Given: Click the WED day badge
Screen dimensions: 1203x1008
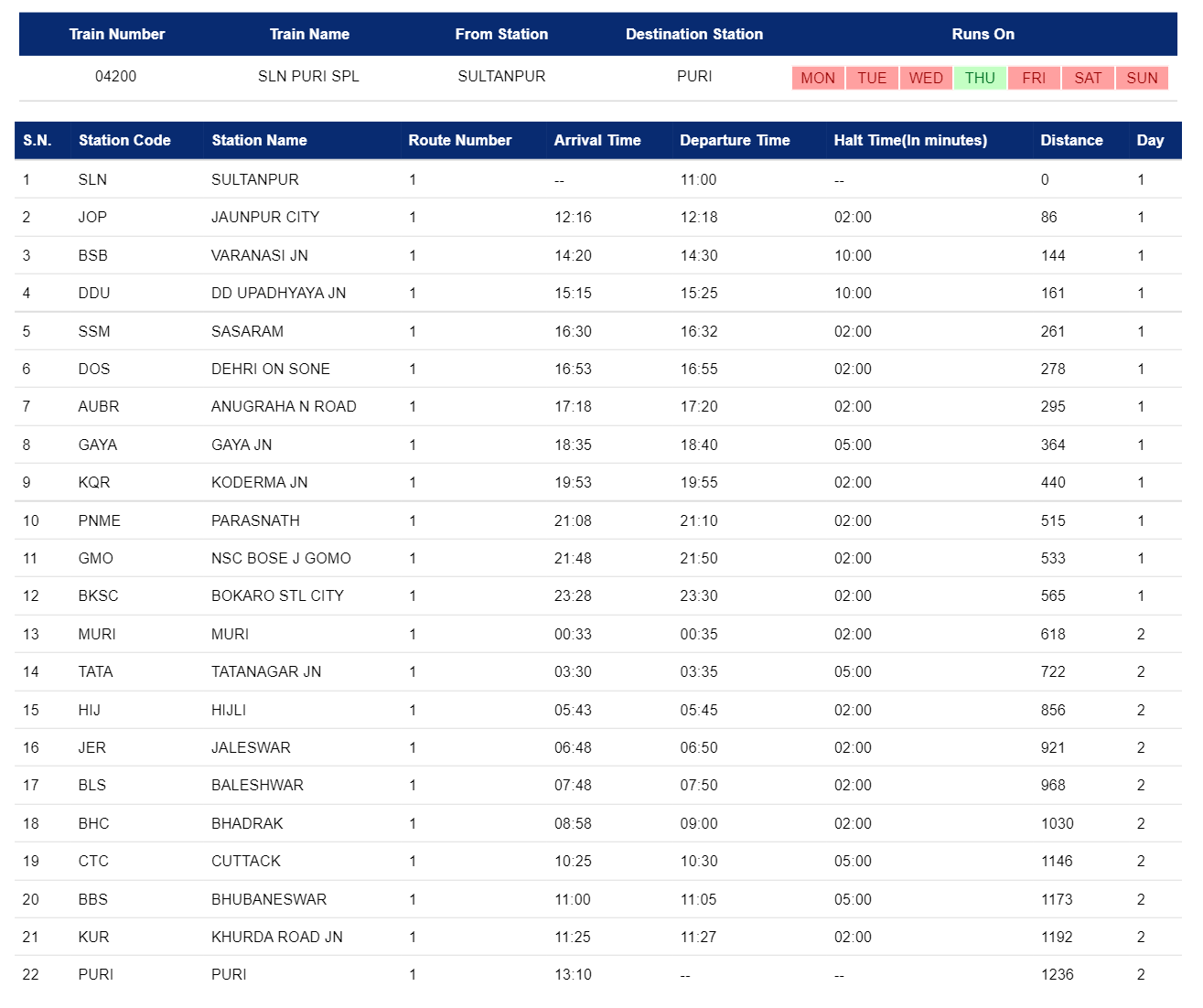Looking at the screenshot, I should click(x=926, y=78).
